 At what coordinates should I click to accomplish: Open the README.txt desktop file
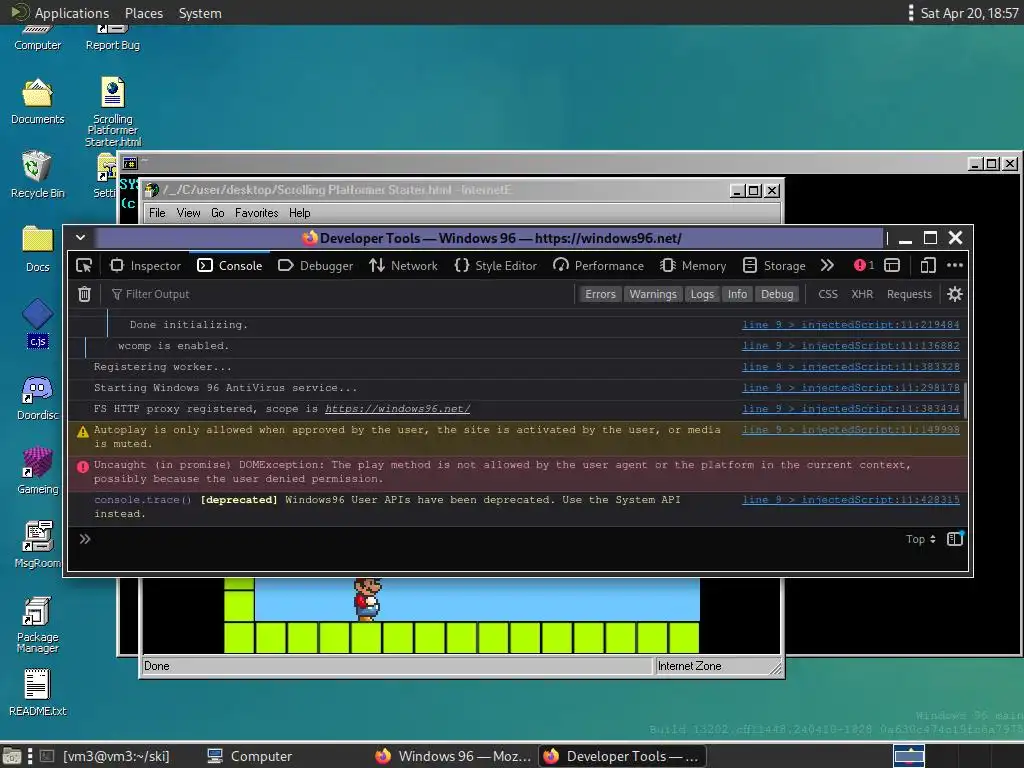coord(37,692)
